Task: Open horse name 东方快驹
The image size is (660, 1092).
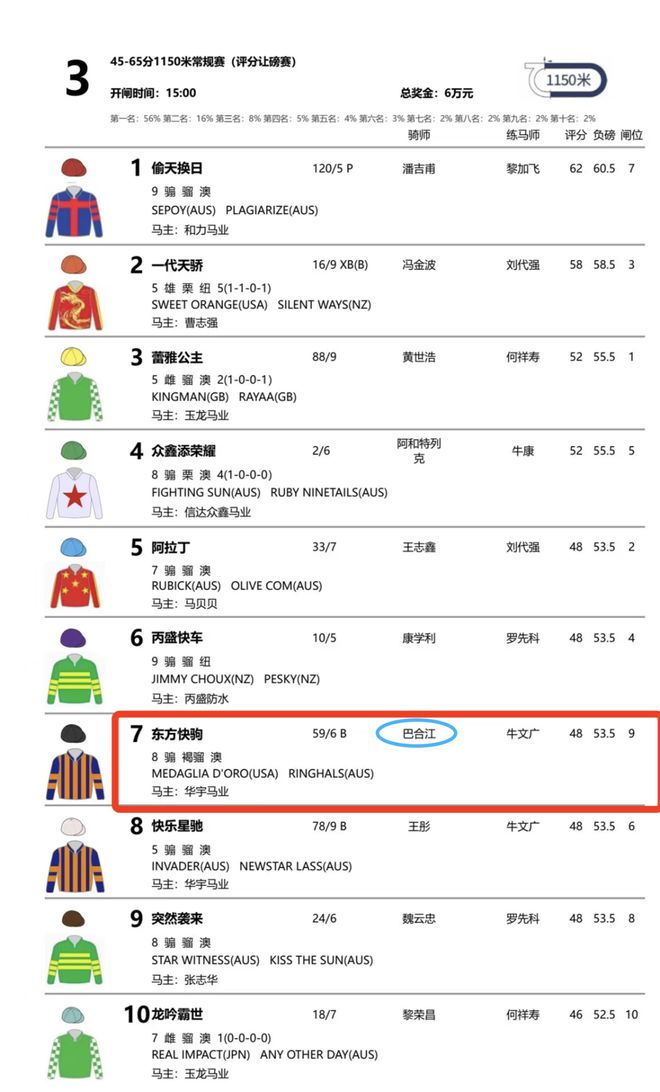Action: tap(177, 734)
